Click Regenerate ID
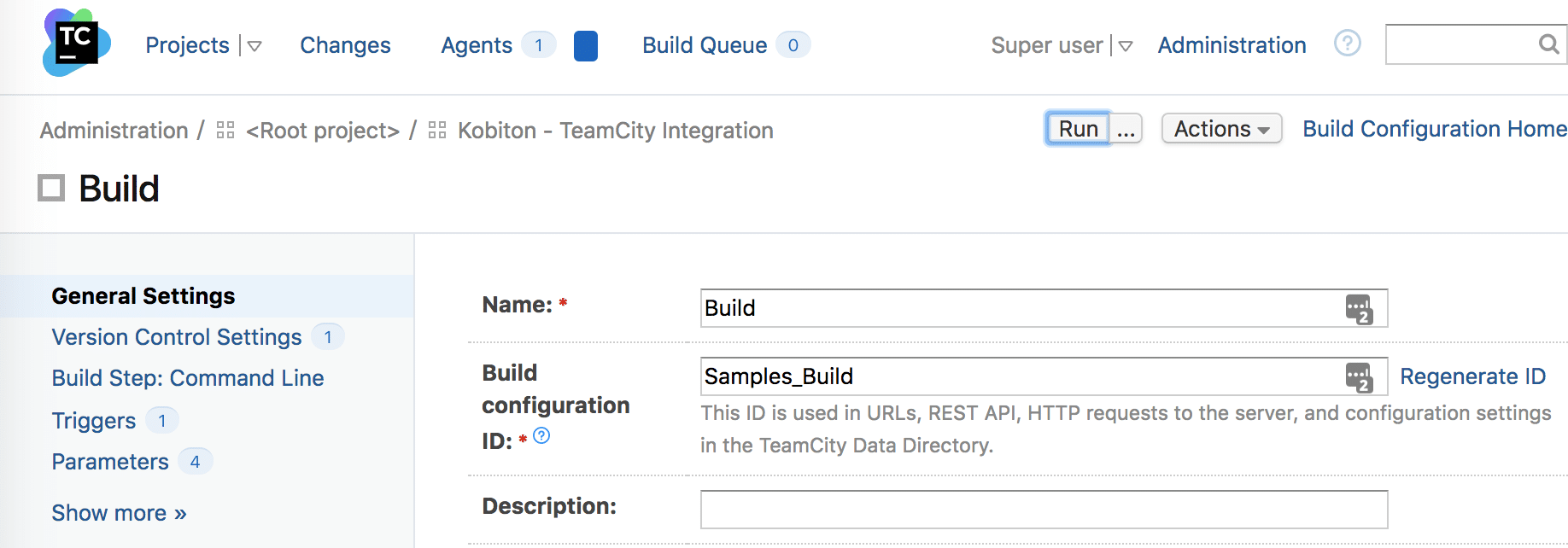 pyautogui.click(x=1472, y=376)
